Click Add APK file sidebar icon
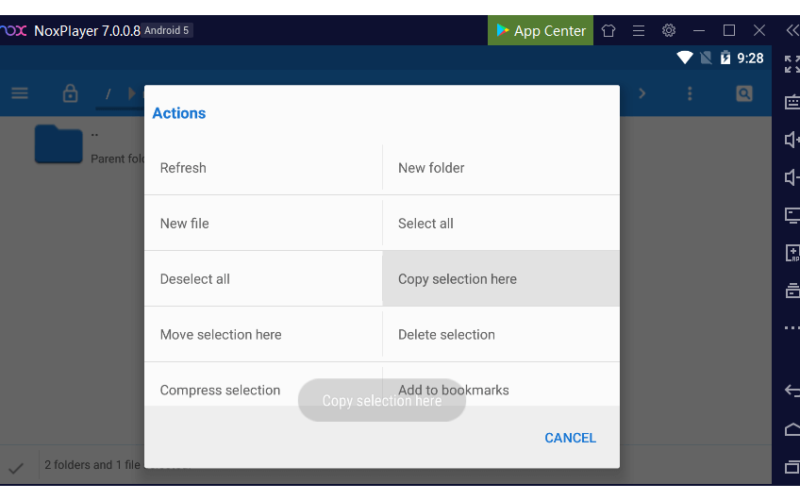The height and width of the screenshot is (500, 800). coord(792,253)
